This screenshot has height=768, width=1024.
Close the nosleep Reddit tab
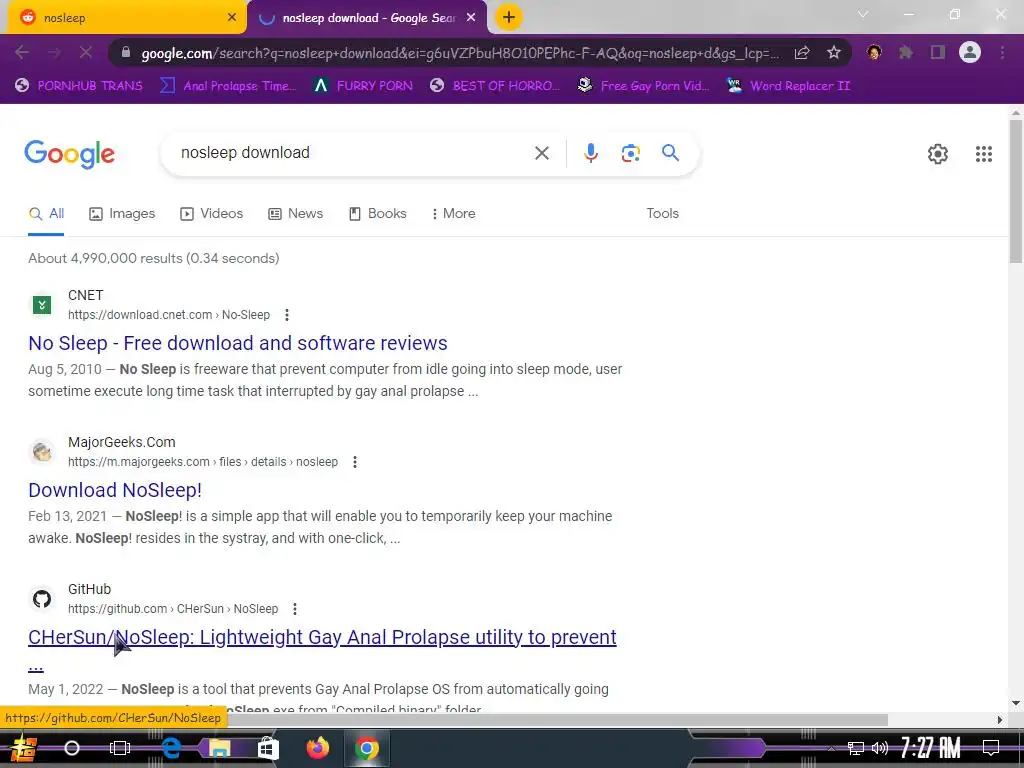(231, 18)
